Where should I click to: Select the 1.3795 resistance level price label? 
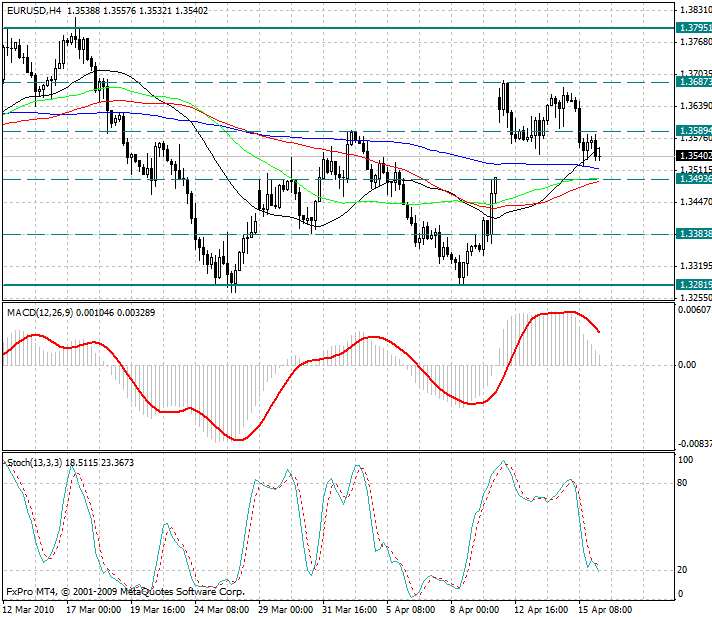(x=694, y=28)
